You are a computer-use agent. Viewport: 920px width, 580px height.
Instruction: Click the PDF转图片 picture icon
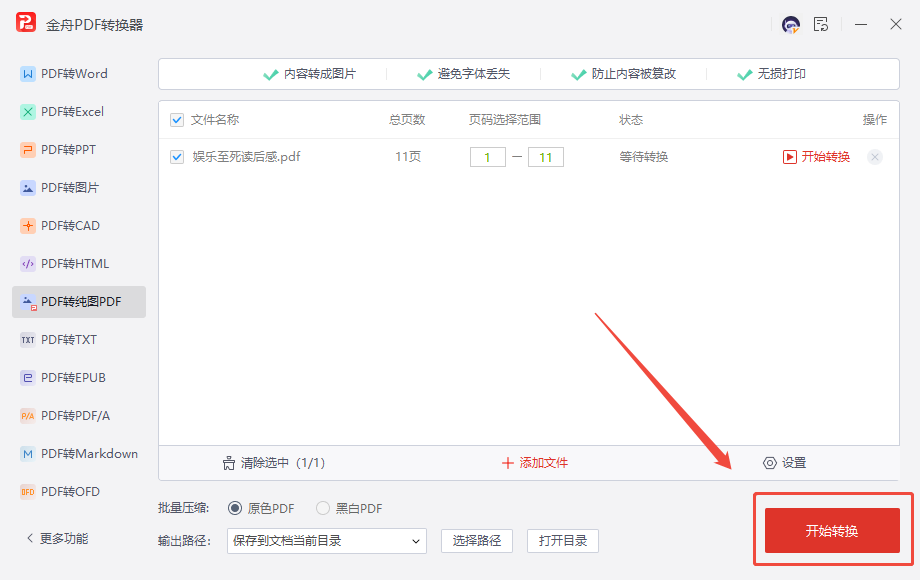point(28,188)
